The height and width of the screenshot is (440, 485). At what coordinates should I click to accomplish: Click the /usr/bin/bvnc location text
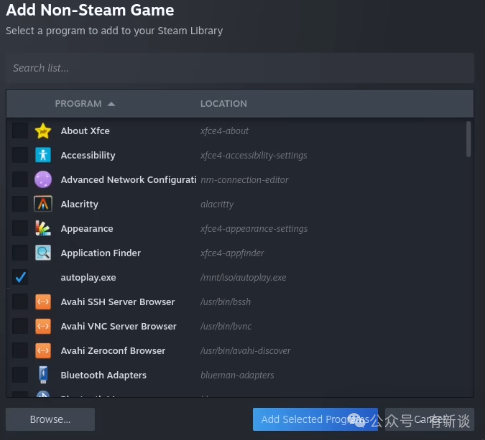point(226,326)
